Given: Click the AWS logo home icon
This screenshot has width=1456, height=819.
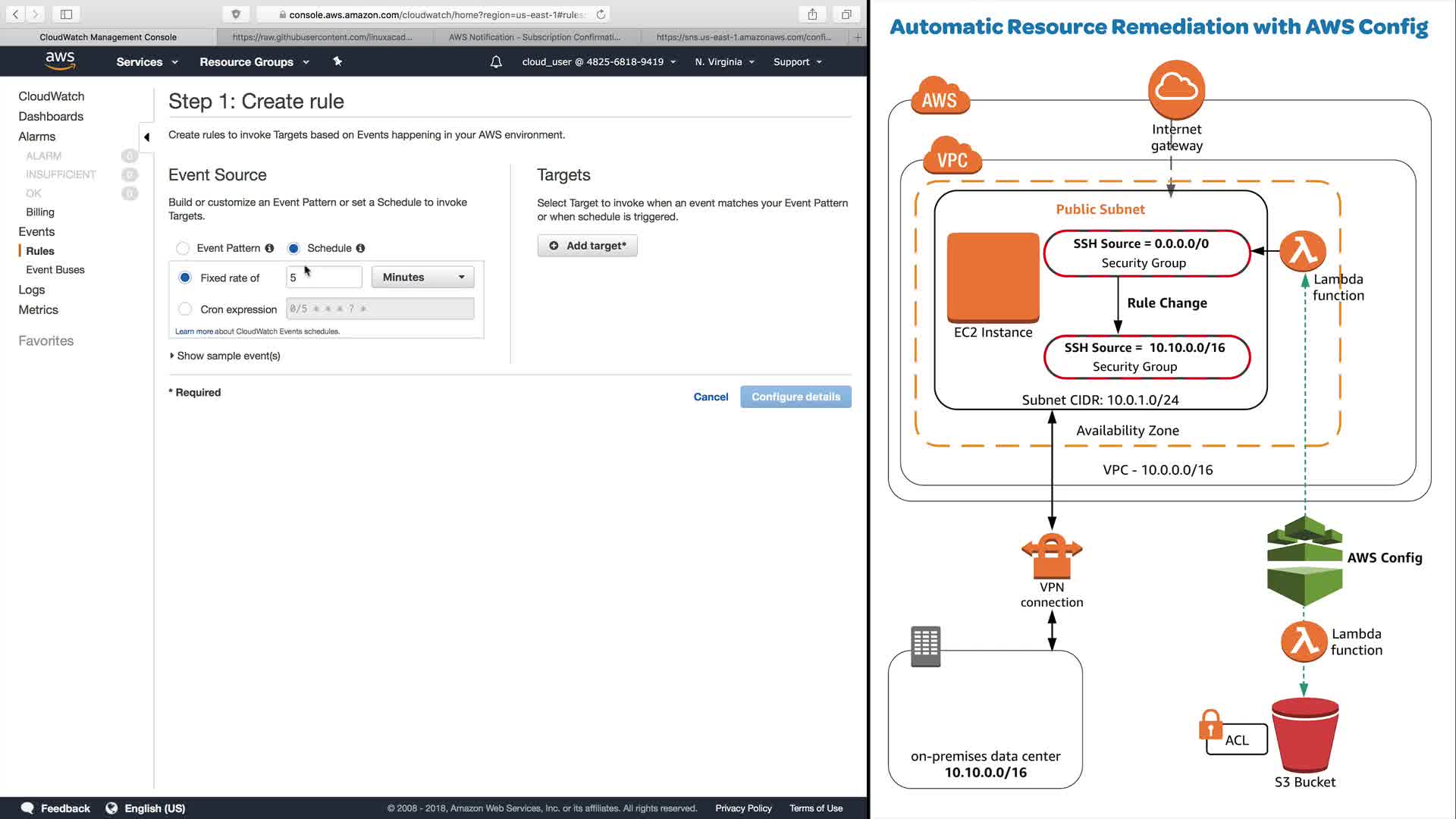Looking at the screenshot, I should 60,61.
